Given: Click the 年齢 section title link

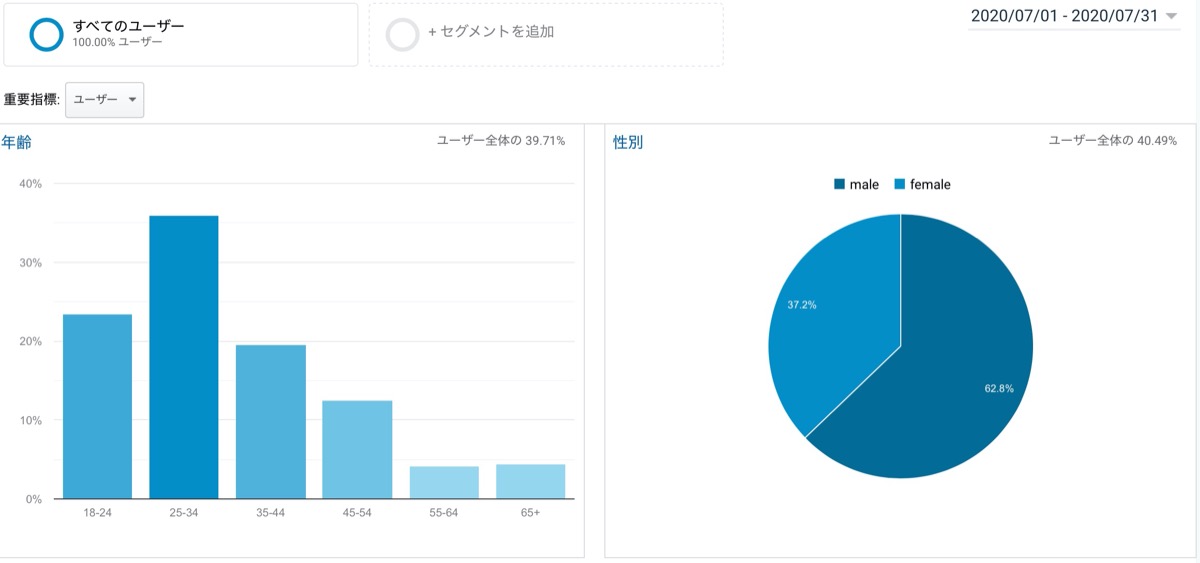Looking at the screenshot, I should [x=16, y=143].
